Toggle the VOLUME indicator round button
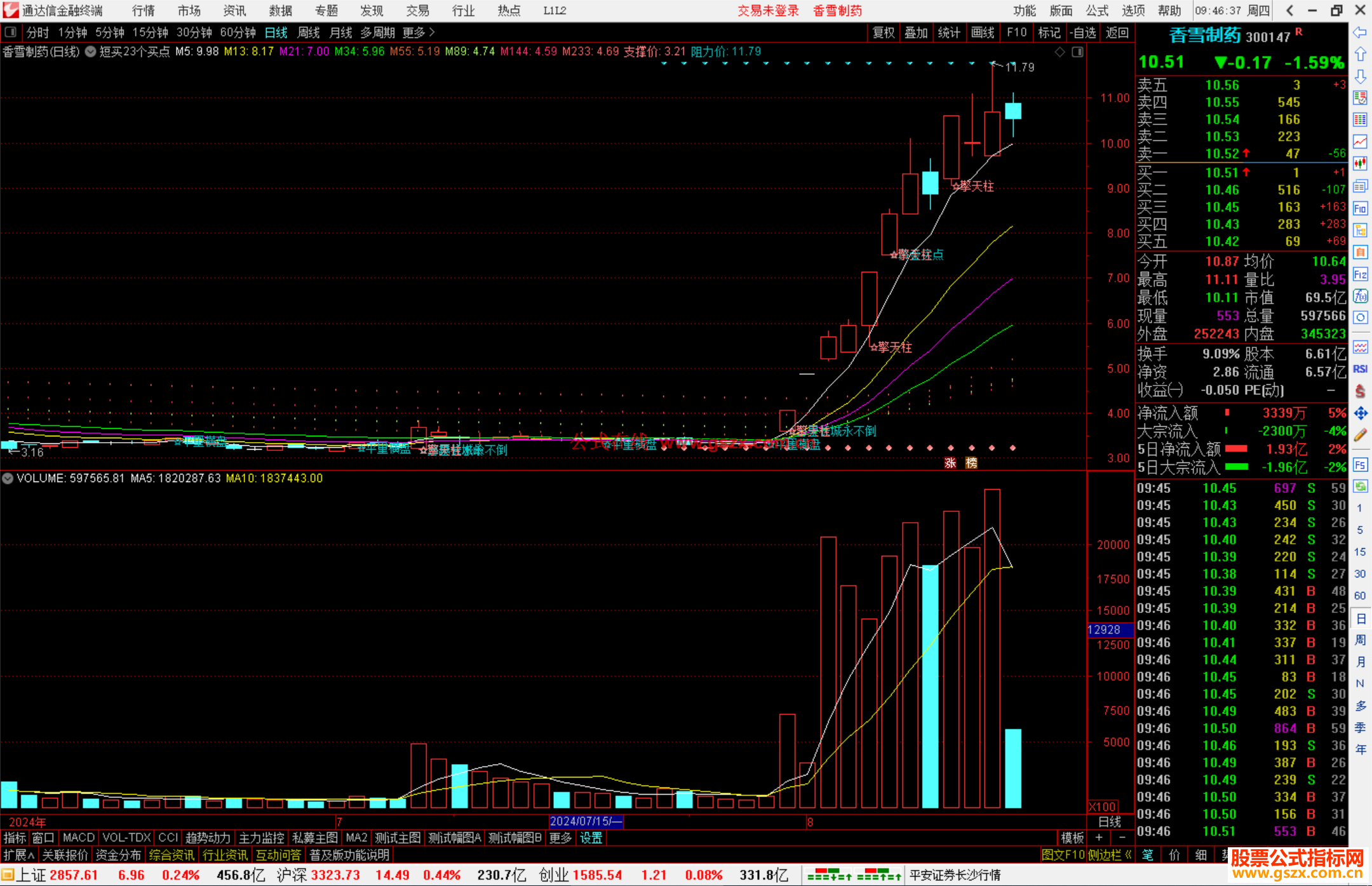The height and width of the screenshot is (886, 1372). click(8, 478)
